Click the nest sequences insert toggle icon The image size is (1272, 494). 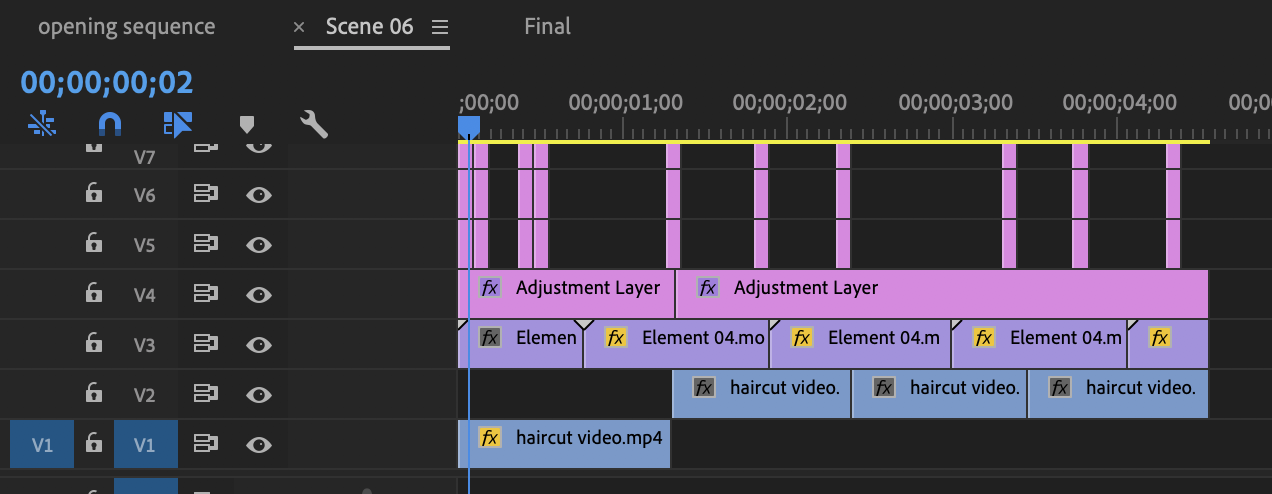coord(42,124)
